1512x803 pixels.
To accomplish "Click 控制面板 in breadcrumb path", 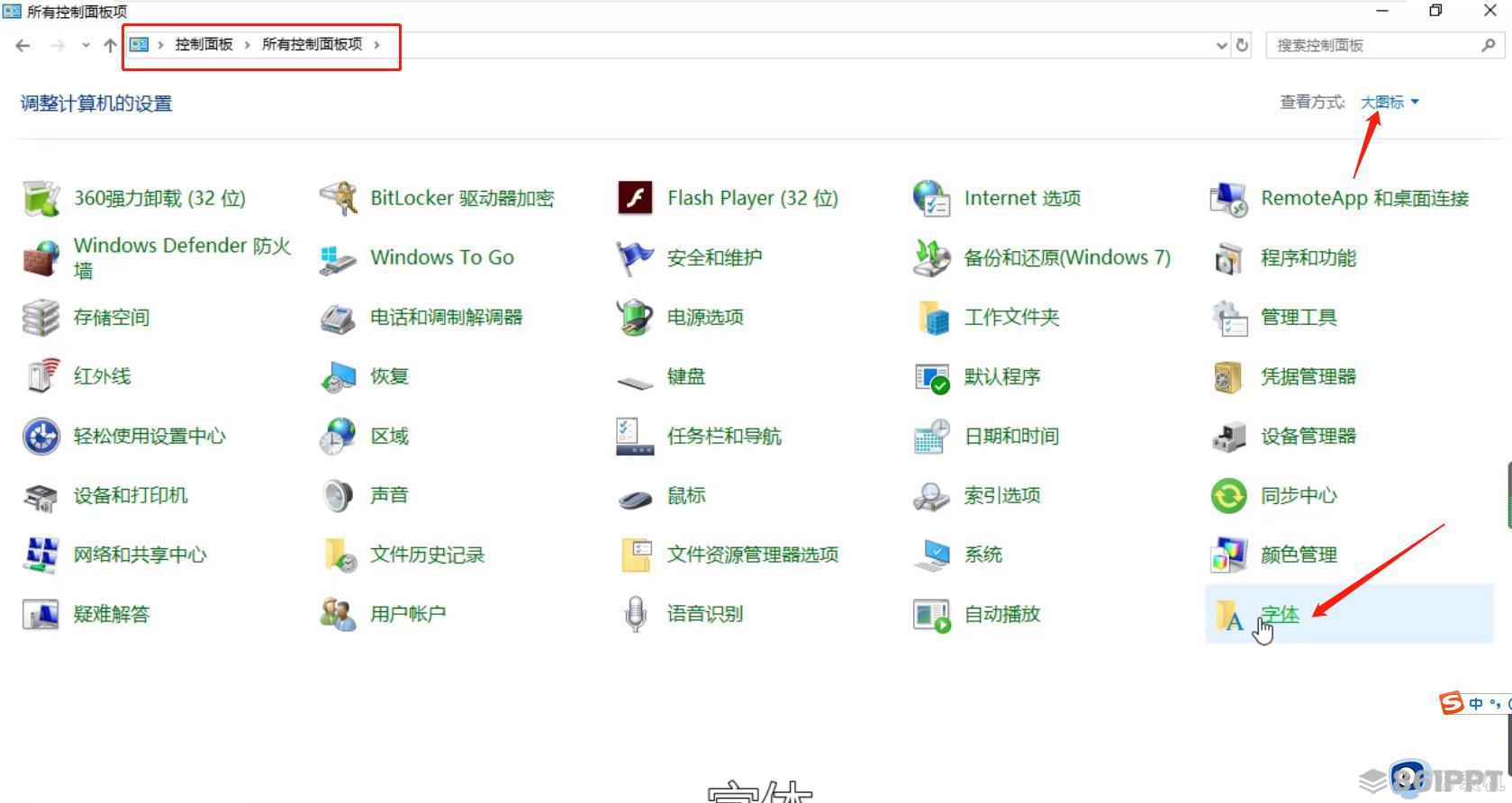I will coord(204,44).
